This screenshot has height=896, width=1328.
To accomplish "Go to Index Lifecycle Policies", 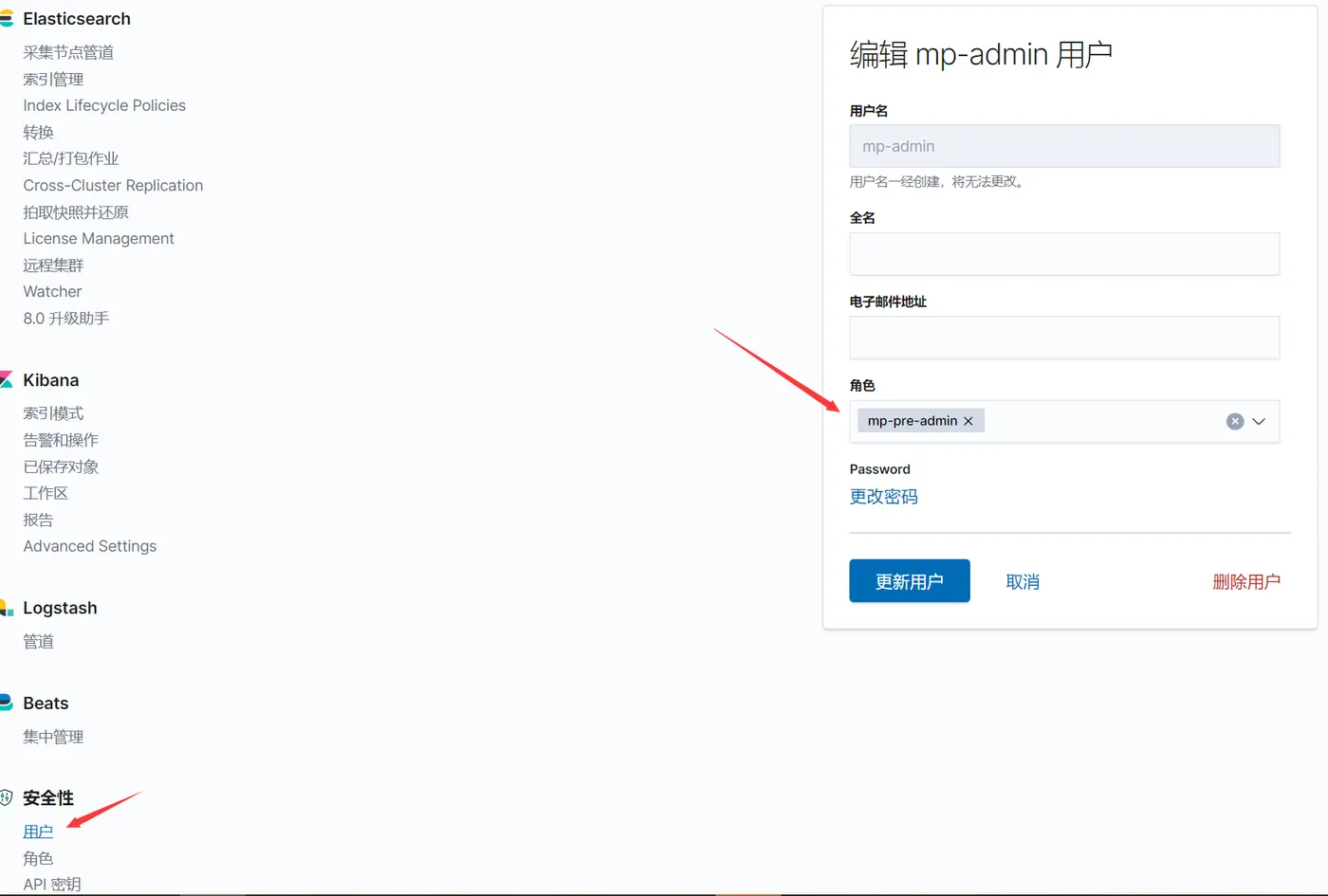I will coord(104,105).
